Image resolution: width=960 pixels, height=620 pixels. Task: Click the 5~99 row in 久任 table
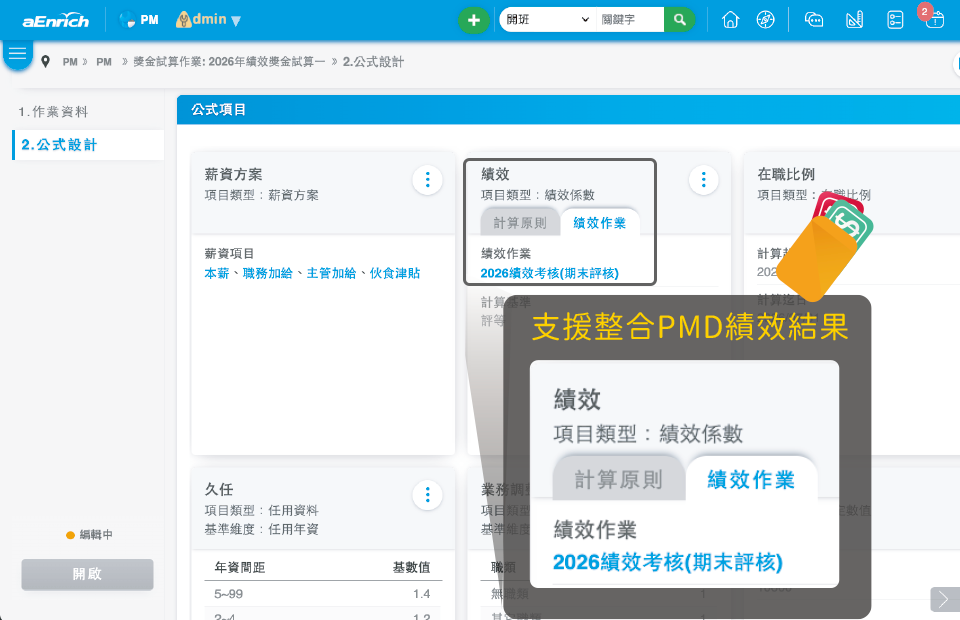(323, 594)
